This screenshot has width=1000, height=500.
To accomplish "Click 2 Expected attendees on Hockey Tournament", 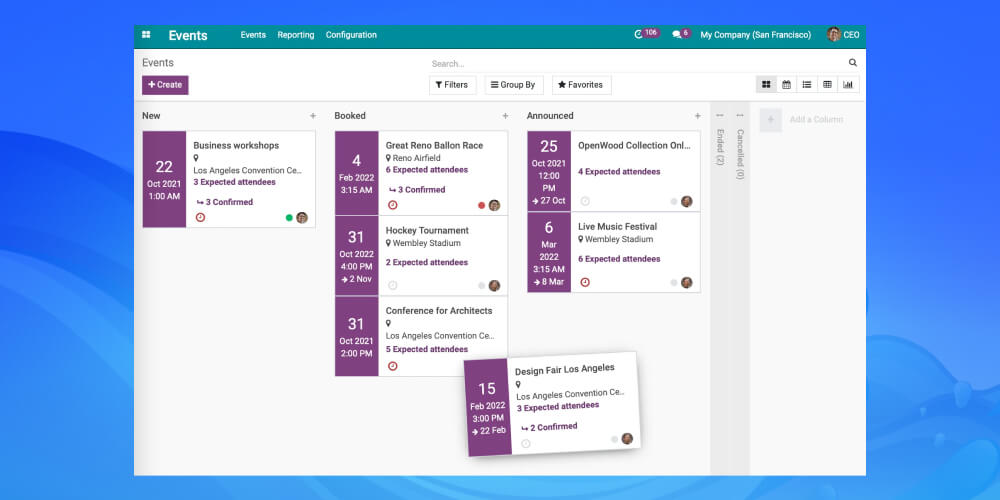I will click(427, 263).
